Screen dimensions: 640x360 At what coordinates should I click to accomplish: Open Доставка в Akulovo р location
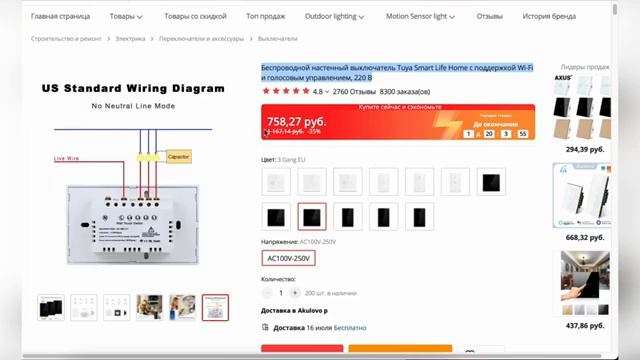(294, 311)
